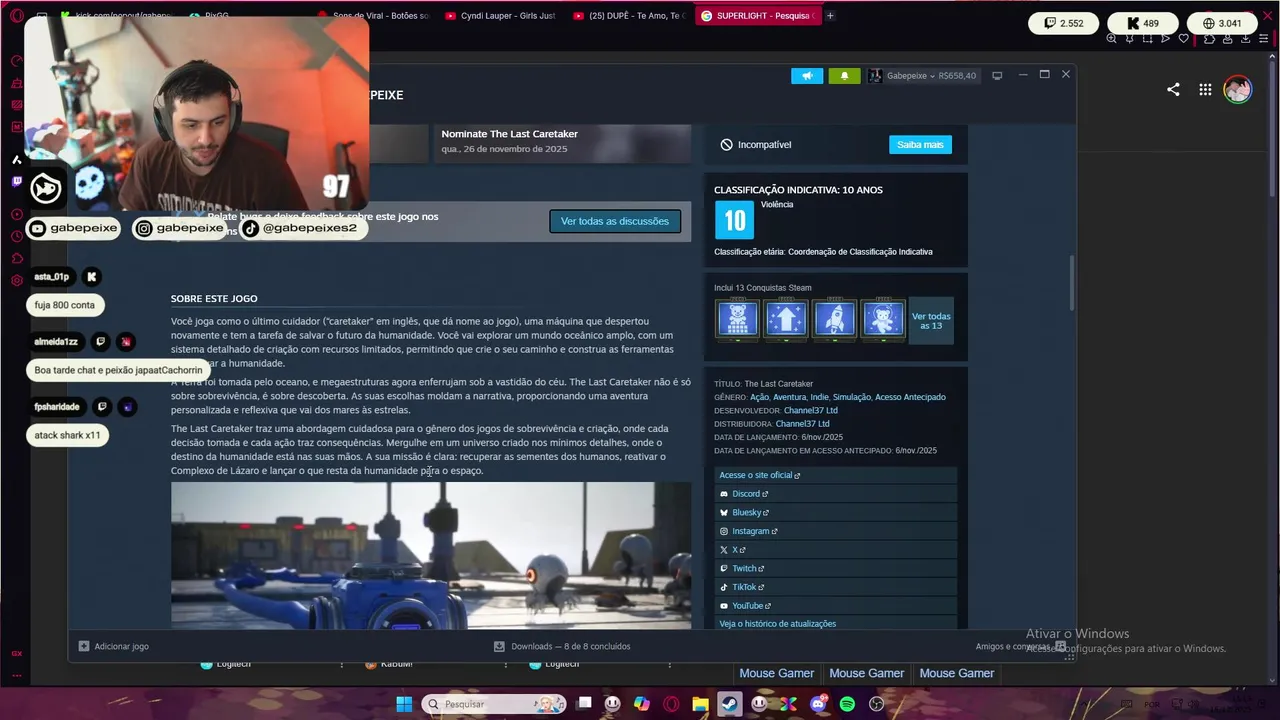1280x720 pixels.
Task: Open rocket achievement icon
Action: 834,319
